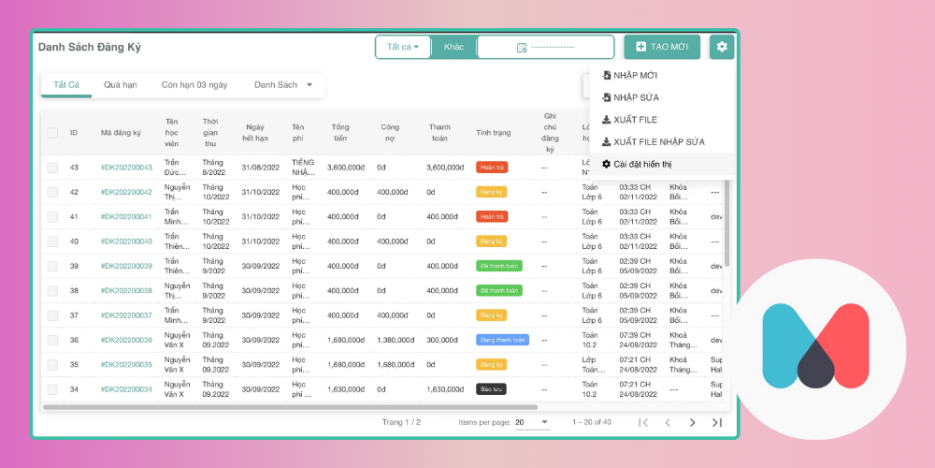
Task: Tick the checkbox for ID 39
Action: 52,266
